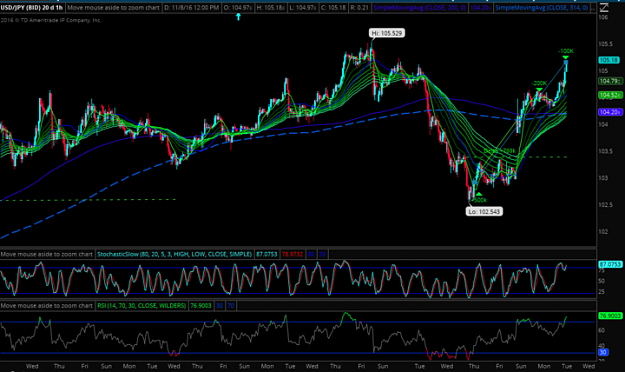
Task: Click the 104.52 bright green axis bubble
Action: point(610,95)
